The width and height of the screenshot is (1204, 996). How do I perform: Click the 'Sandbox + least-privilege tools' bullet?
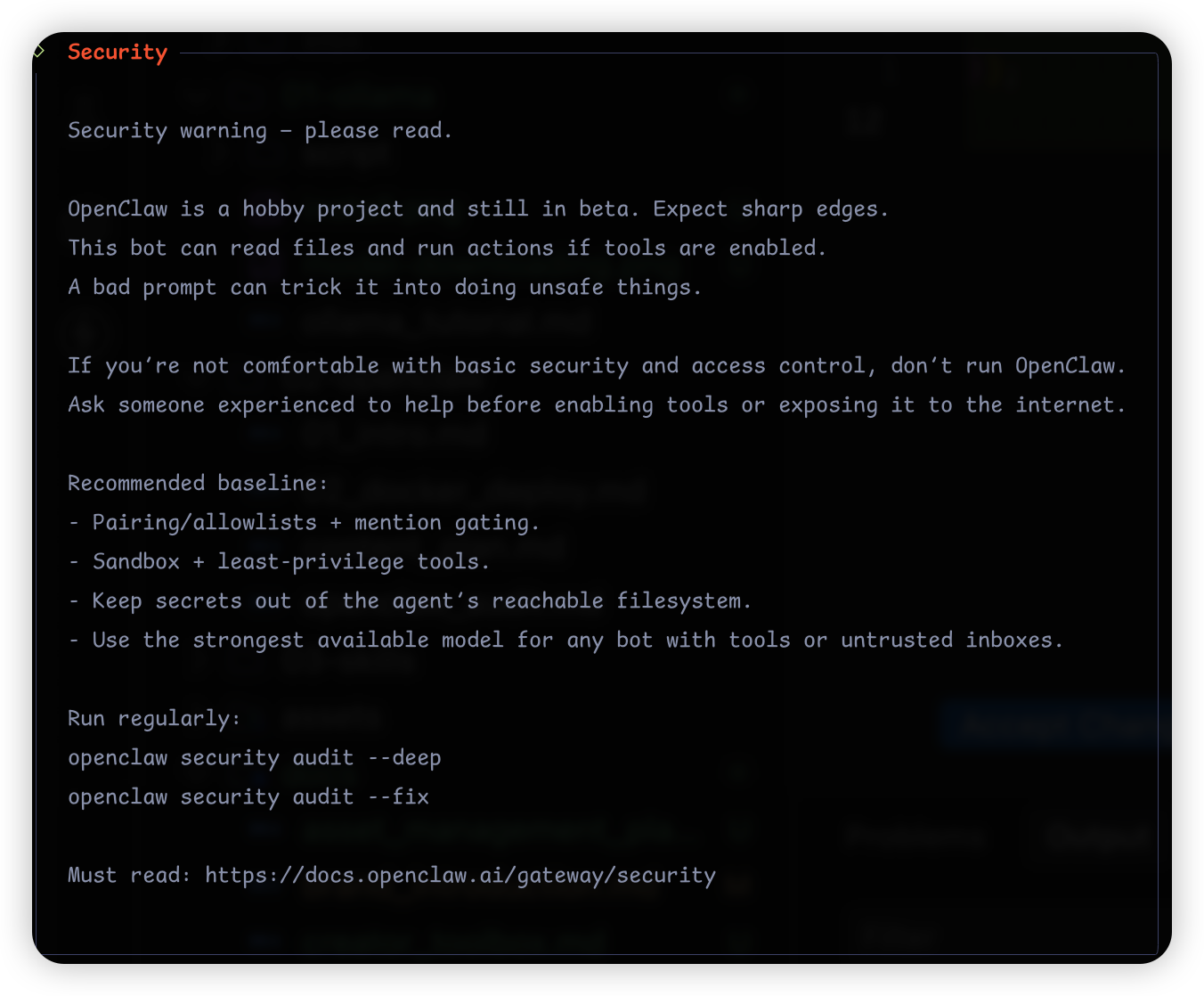pos(290,561)
